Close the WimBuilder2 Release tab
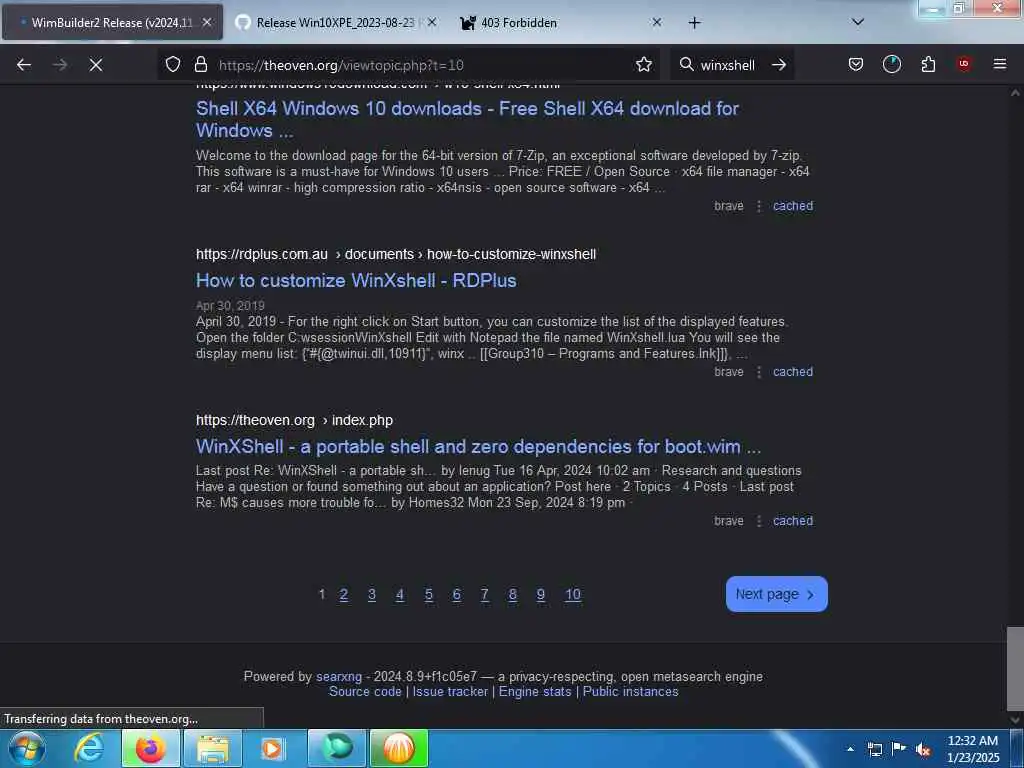Screen dimensions: 1024x768 tap(206, 22)
